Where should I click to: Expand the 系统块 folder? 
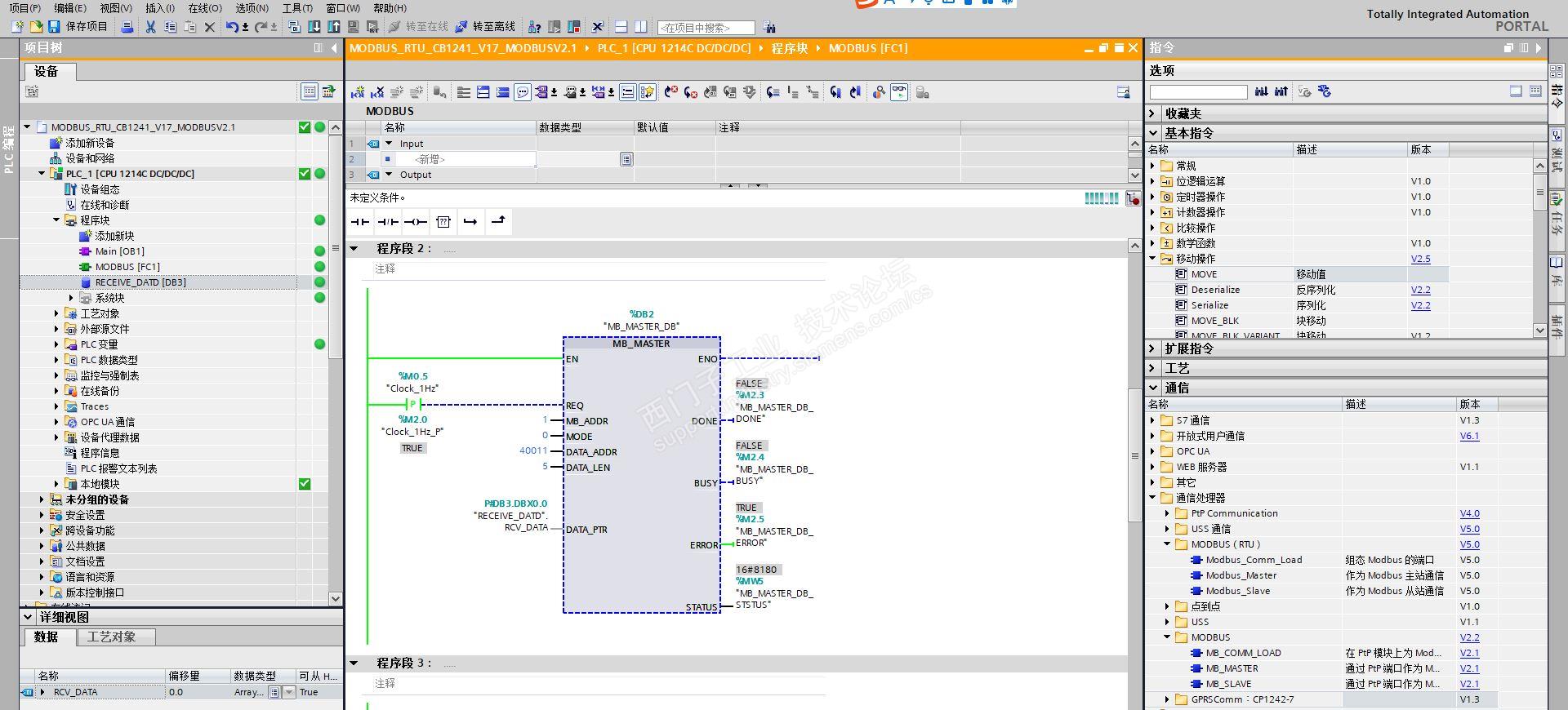[71, 298]
